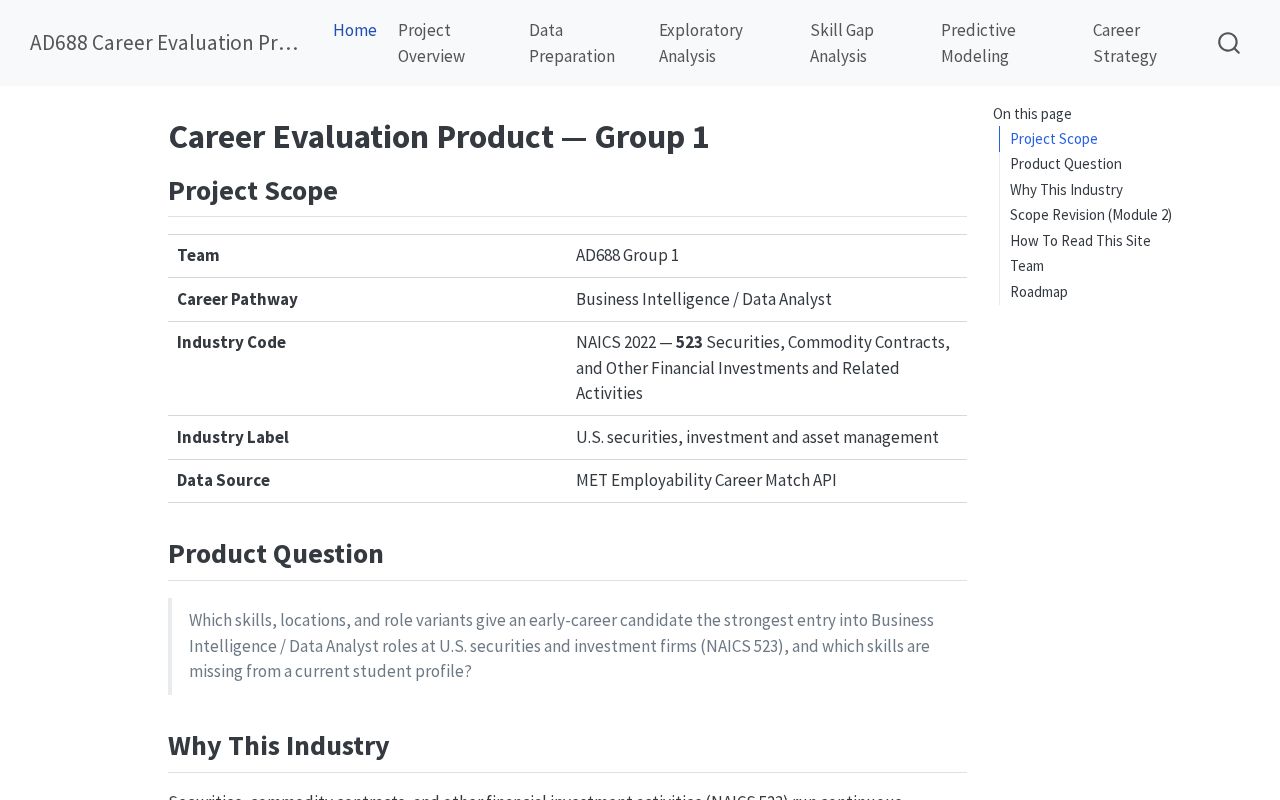Viewport: 1280px width, 800px height.
Task: Select the Team row label cell
Action: [367, 256]
